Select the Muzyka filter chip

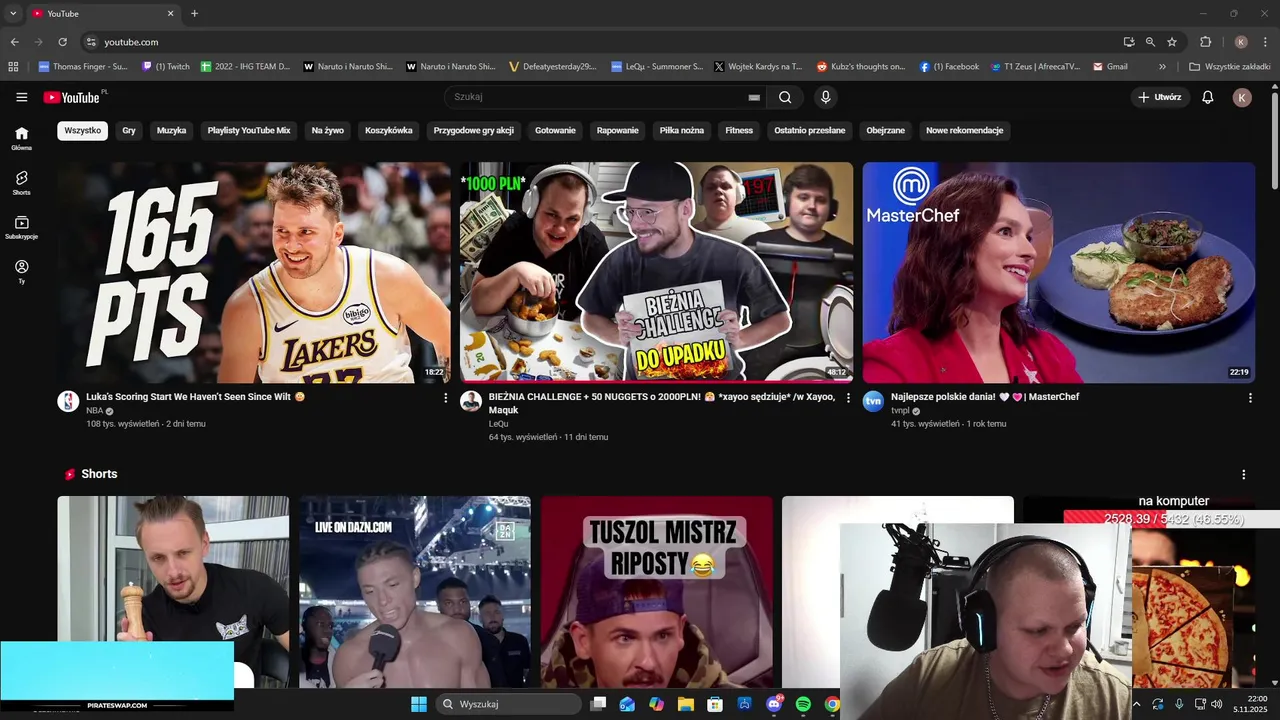(x=171, y=130)
